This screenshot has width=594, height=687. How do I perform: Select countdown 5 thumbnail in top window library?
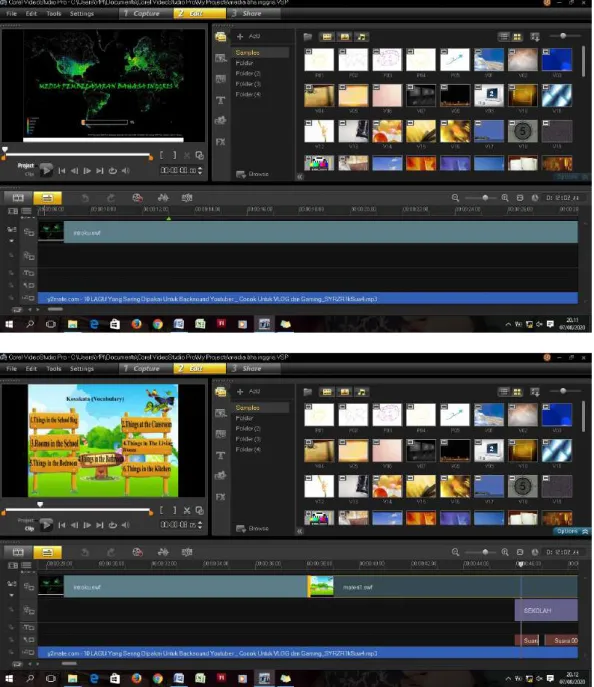pyautogui.click(x=523, y=131)
